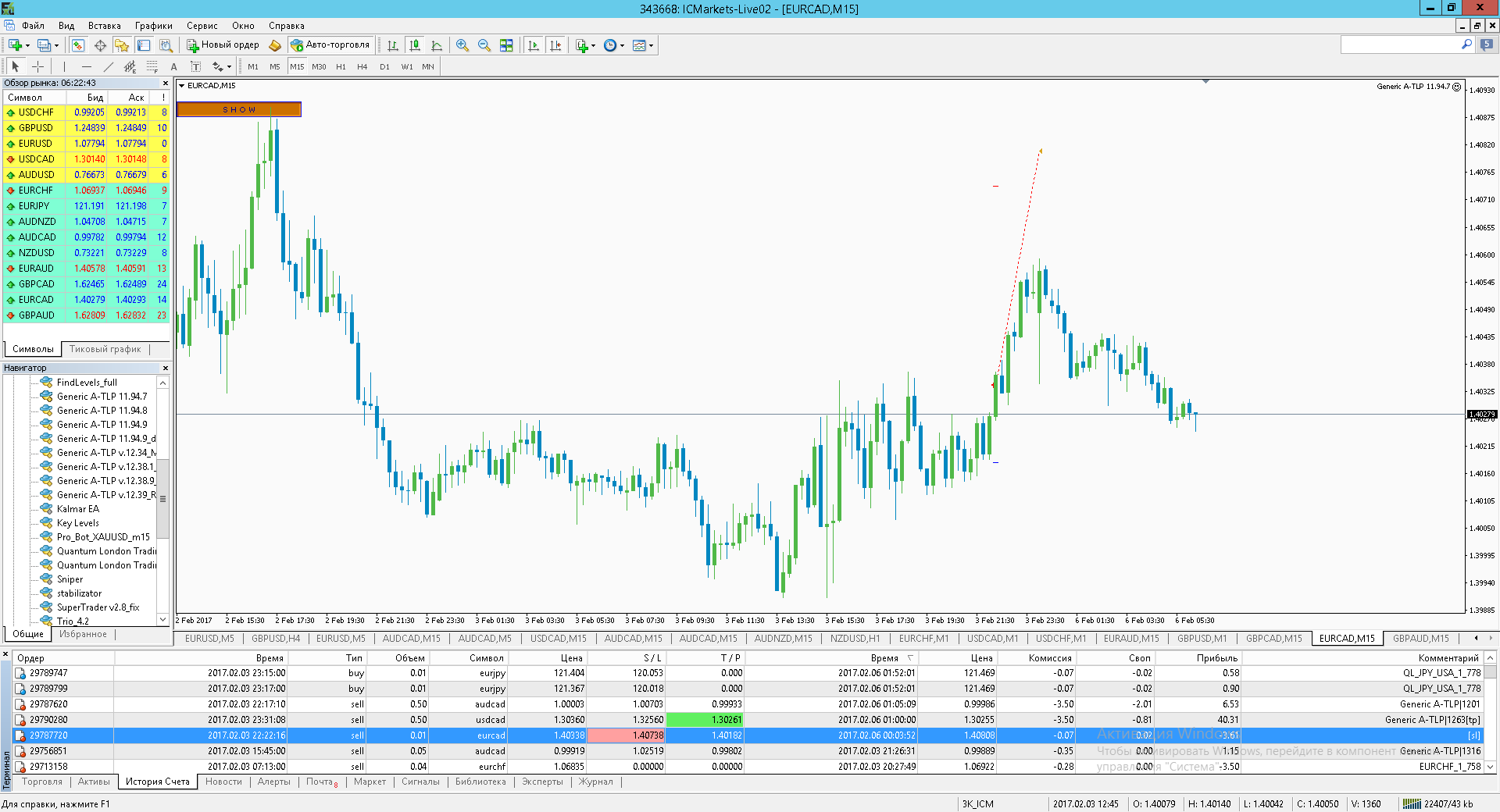Expand the Templates dropdown arrow

pyautogui.click(x=651, y=46)
